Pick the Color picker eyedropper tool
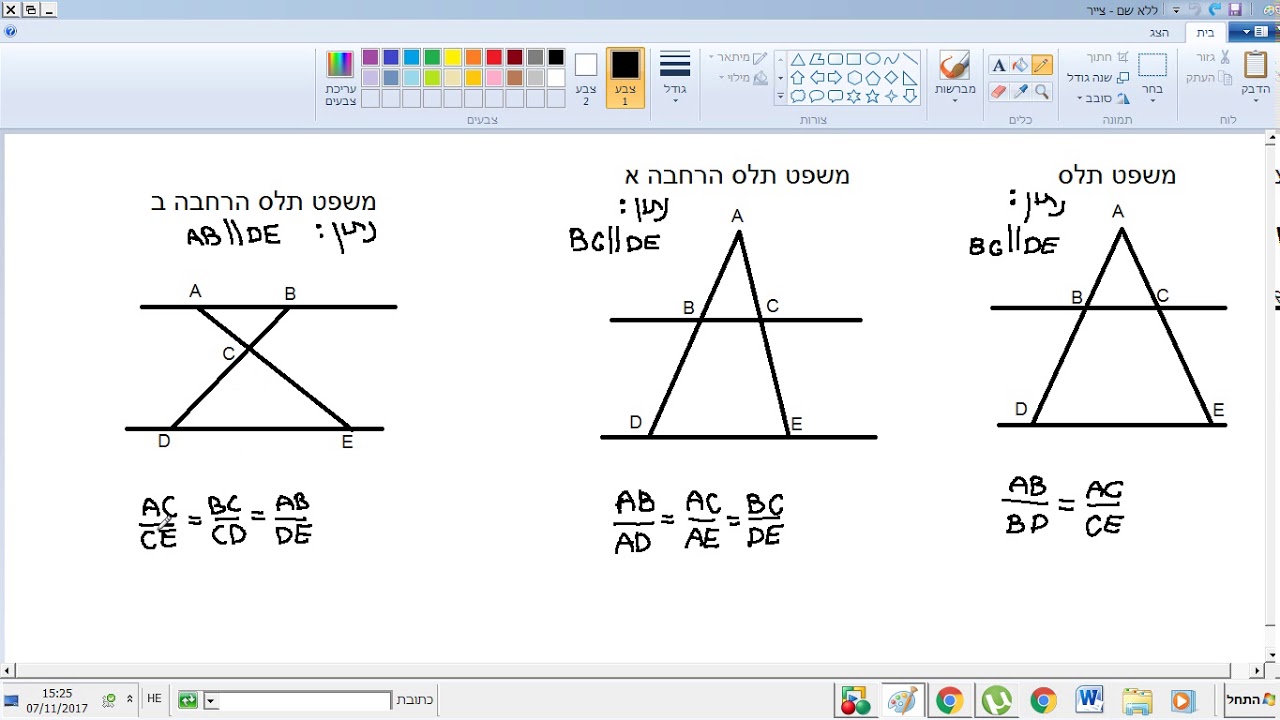This screenshot has height=720, width=1280. point(1020,92)
